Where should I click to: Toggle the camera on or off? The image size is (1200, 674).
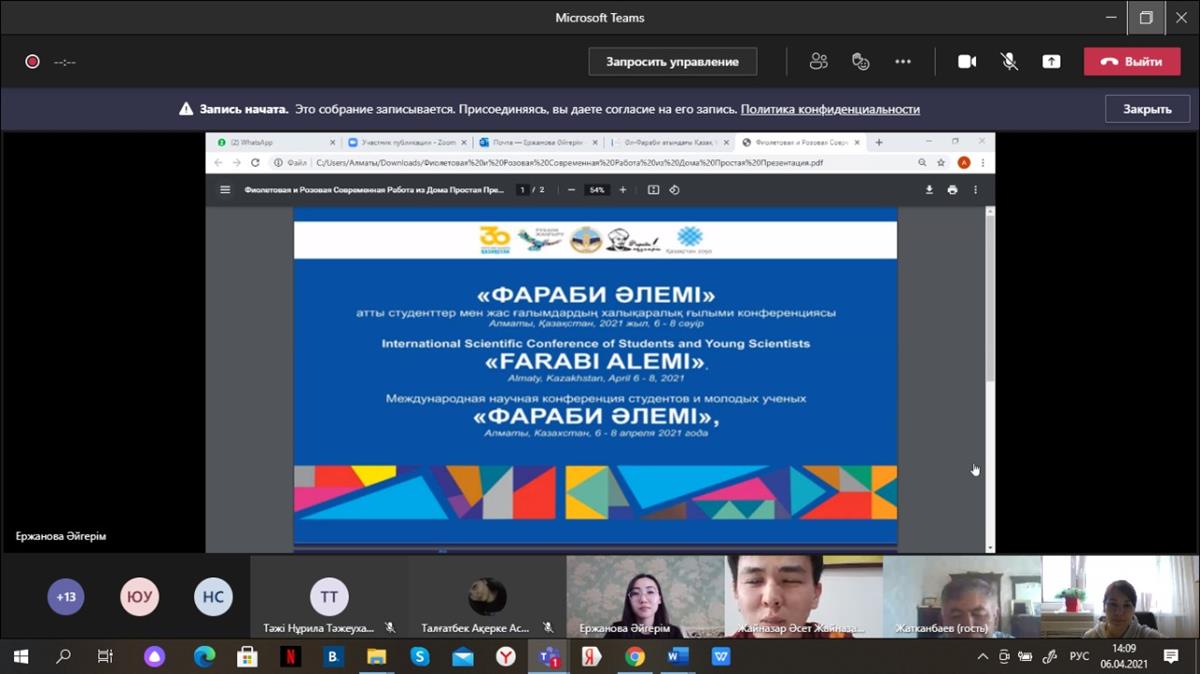[967, 61]
